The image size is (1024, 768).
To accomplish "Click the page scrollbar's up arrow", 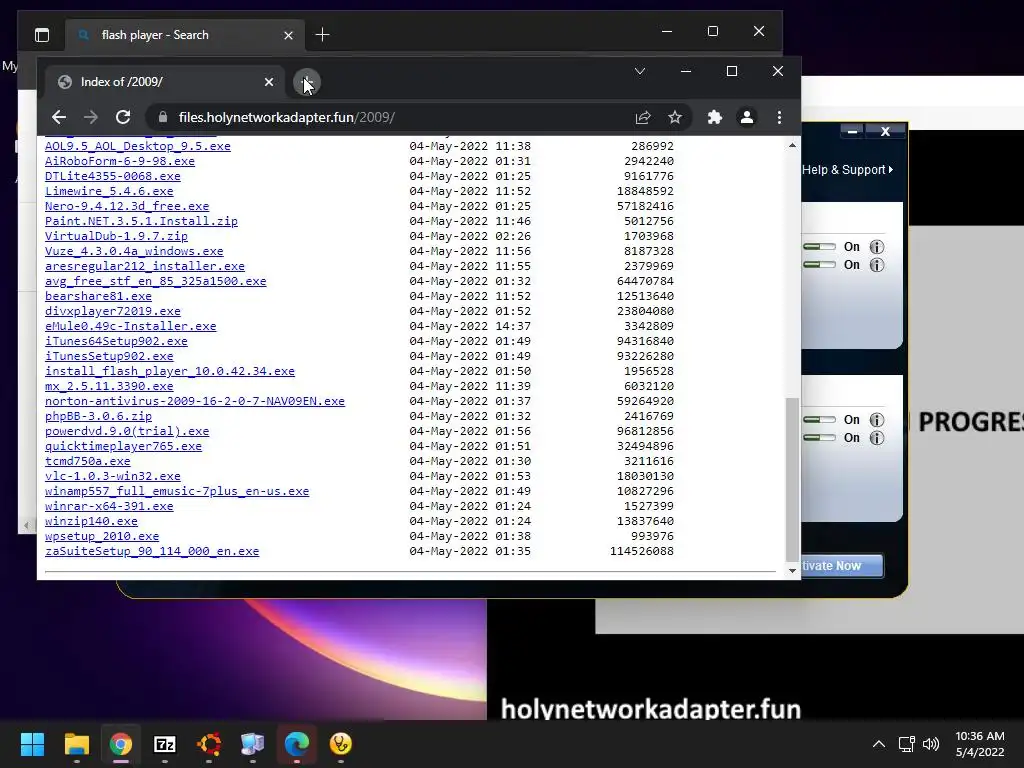I will click(792, 145).
